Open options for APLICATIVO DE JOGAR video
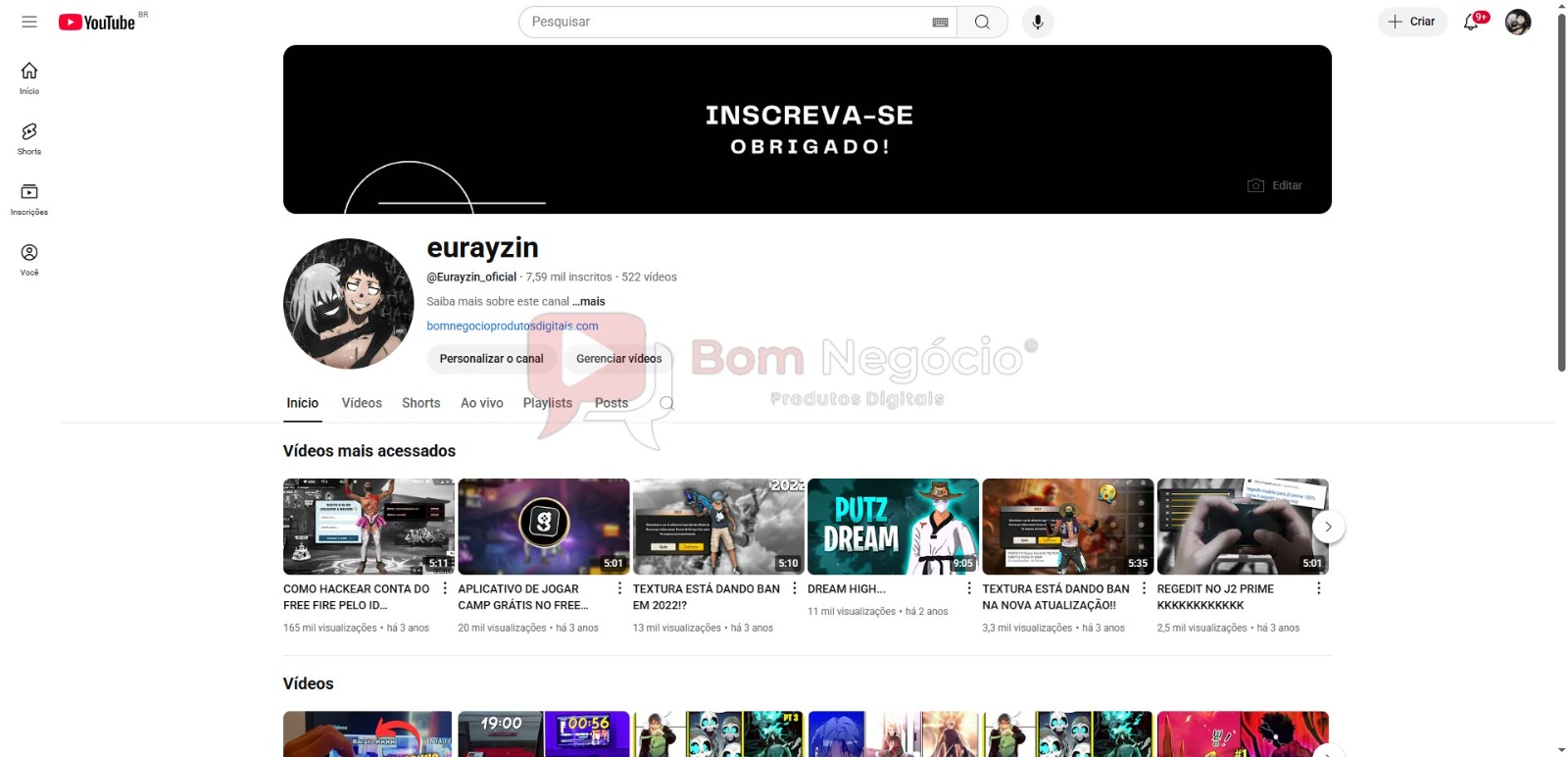Image resolution: width=1568 pixels, height=757 pixels. click(x=619, y=588)
